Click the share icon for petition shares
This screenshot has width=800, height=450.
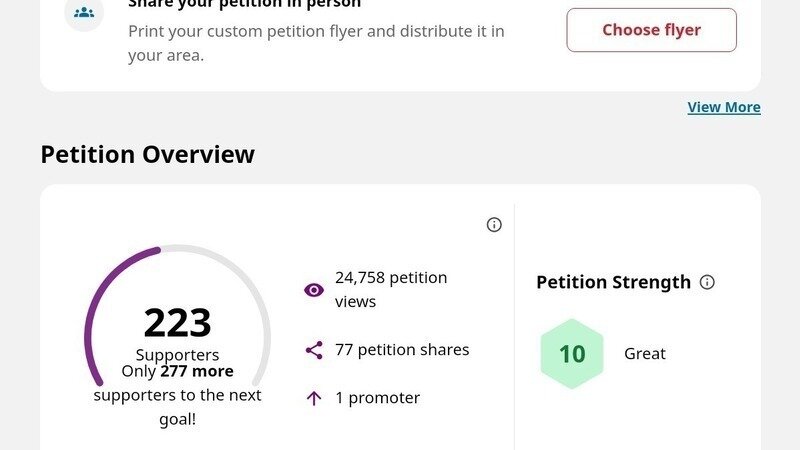314,350
